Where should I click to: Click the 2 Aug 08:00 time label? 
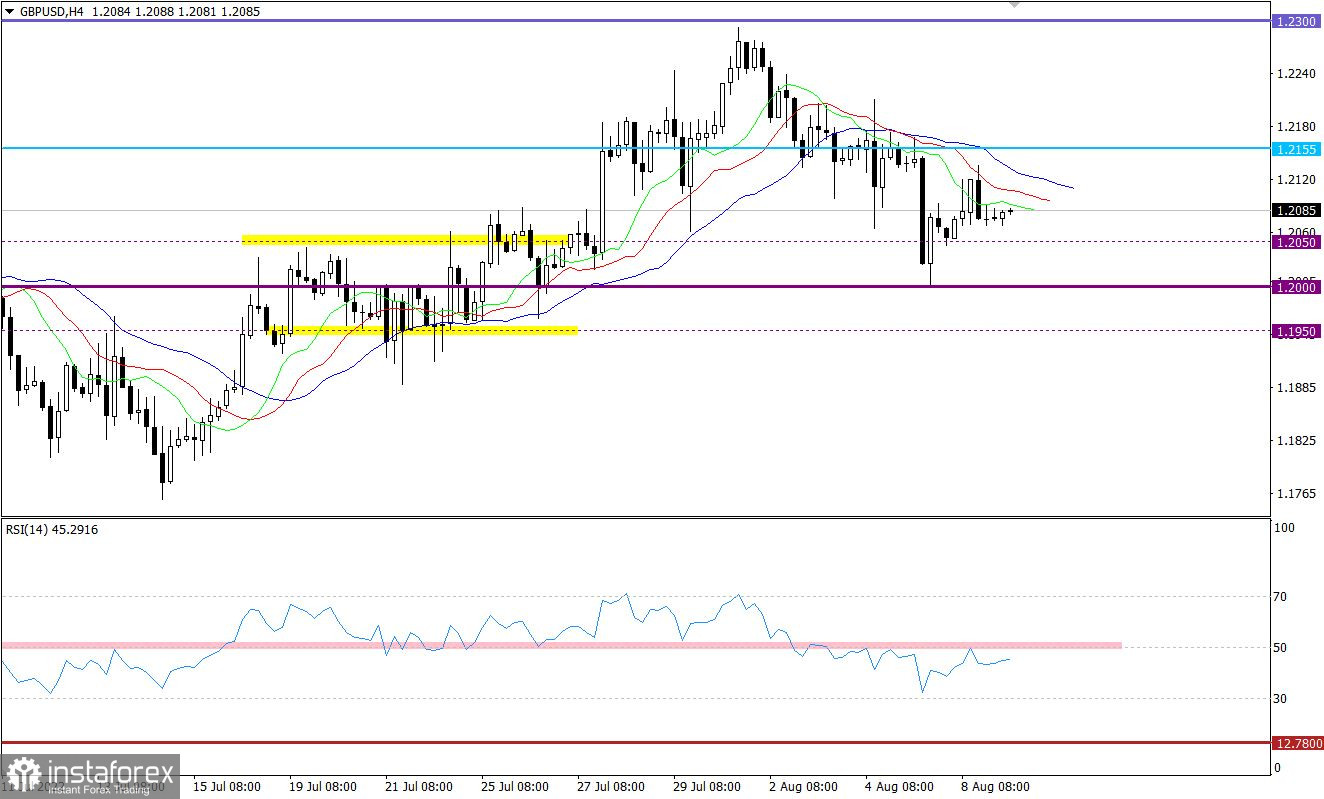coord(803,787)
